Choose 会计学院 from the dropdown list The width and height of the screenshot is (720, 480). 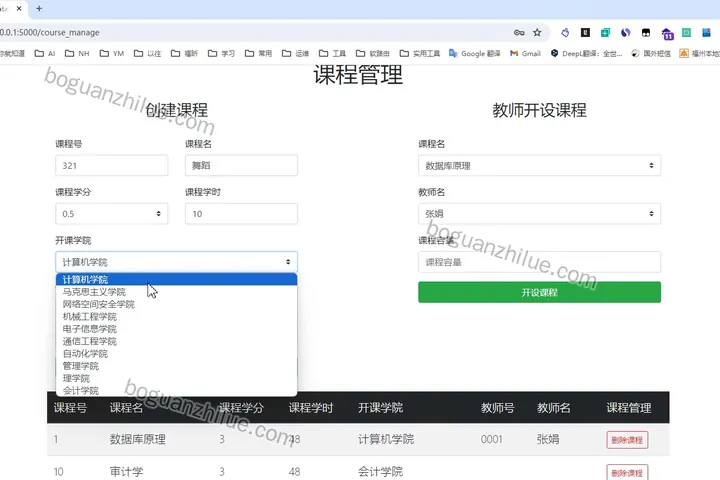click(176, 390)
